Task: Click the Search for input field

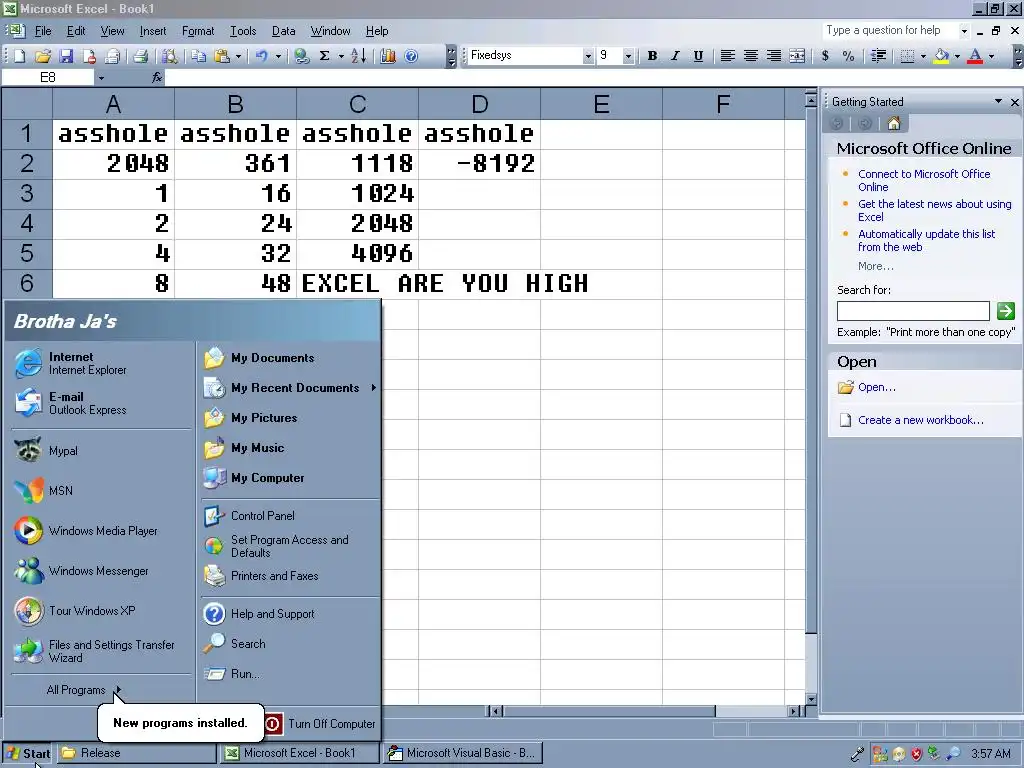Action: [x=913, y=311]
